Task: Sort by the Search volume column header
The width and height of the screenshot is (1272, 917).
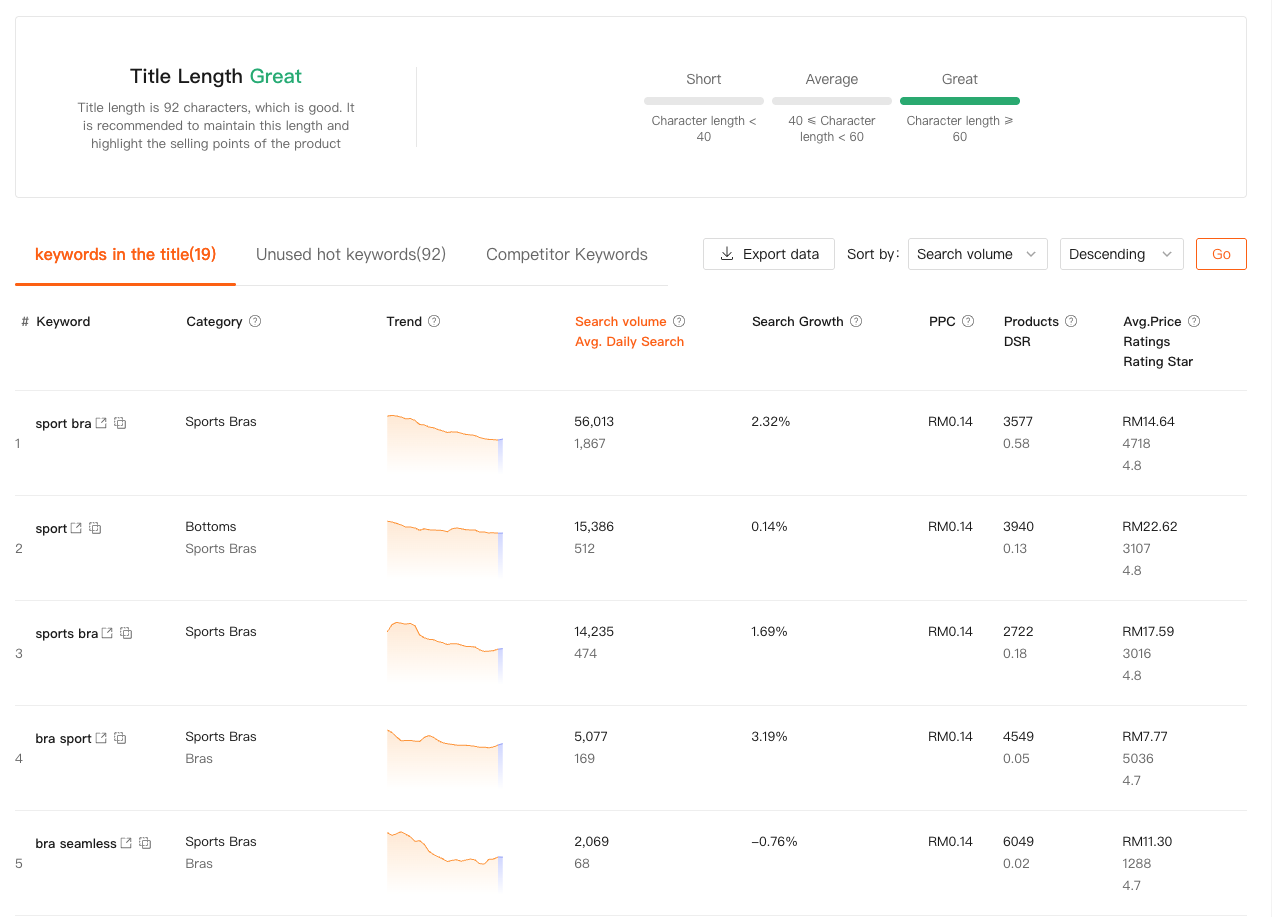Action: tap(620, 321)
